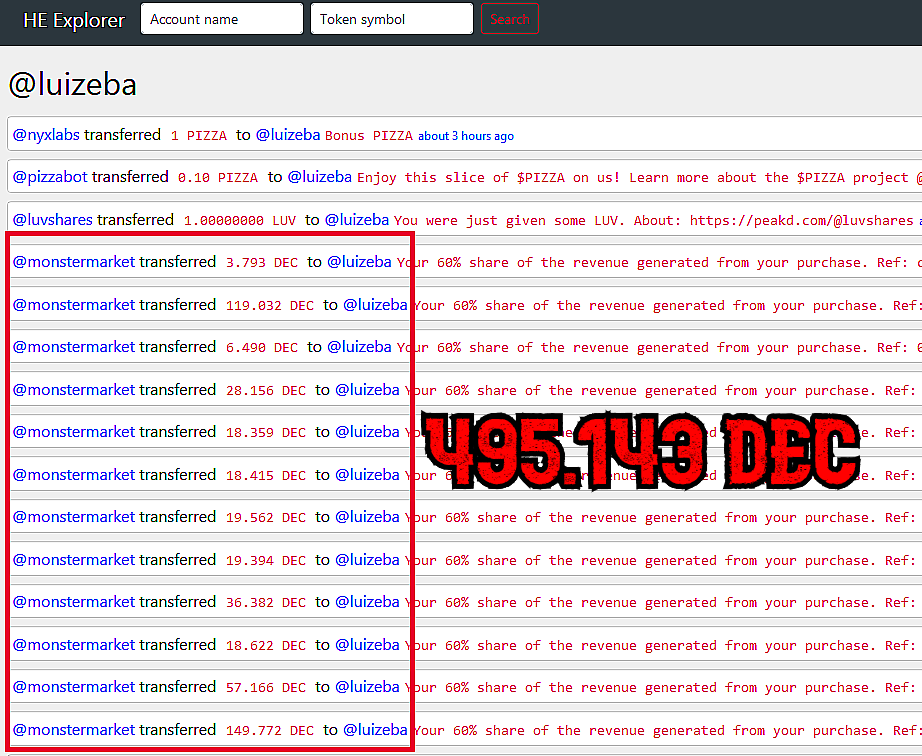Focus the Token symbol input field
Image resolution: width=922 pixels, height=756 pixels.
(392, 19)
